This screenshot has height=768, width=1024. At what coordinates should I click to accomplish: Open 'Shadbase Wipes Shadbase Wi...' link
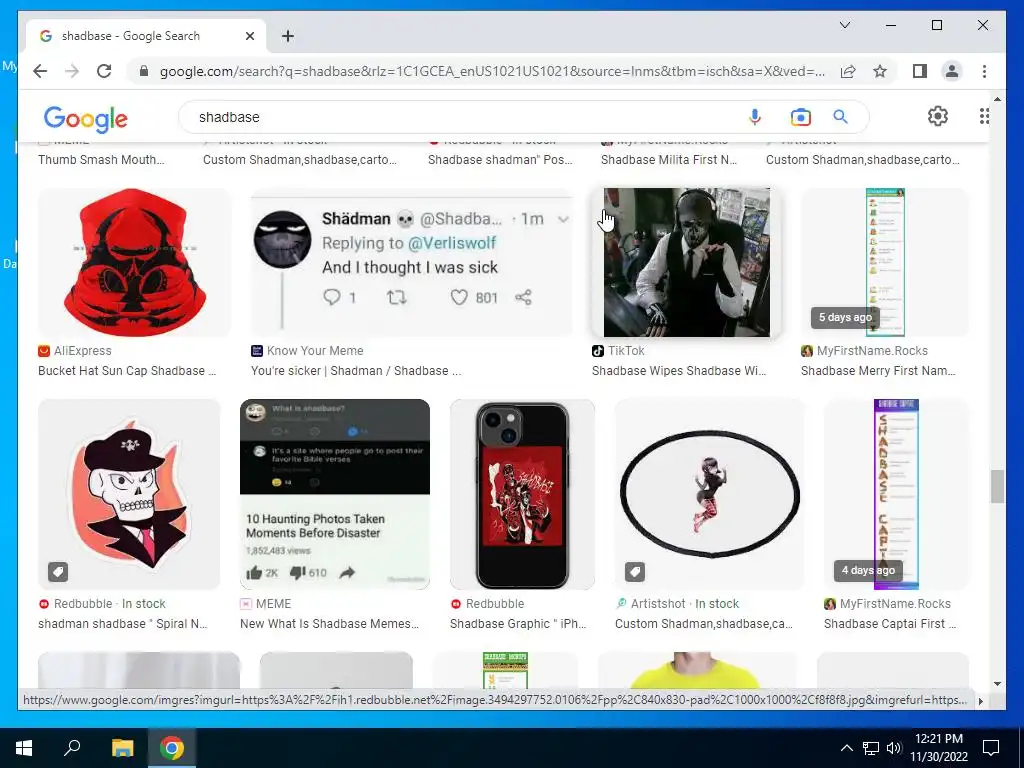(x=679, y=371)
